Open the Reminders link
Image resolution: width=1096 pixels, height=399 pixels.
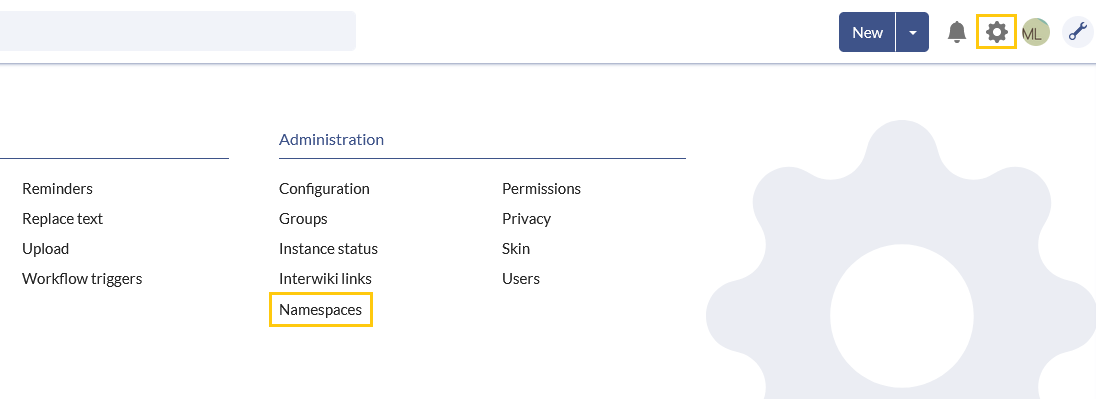coord(57,189)
